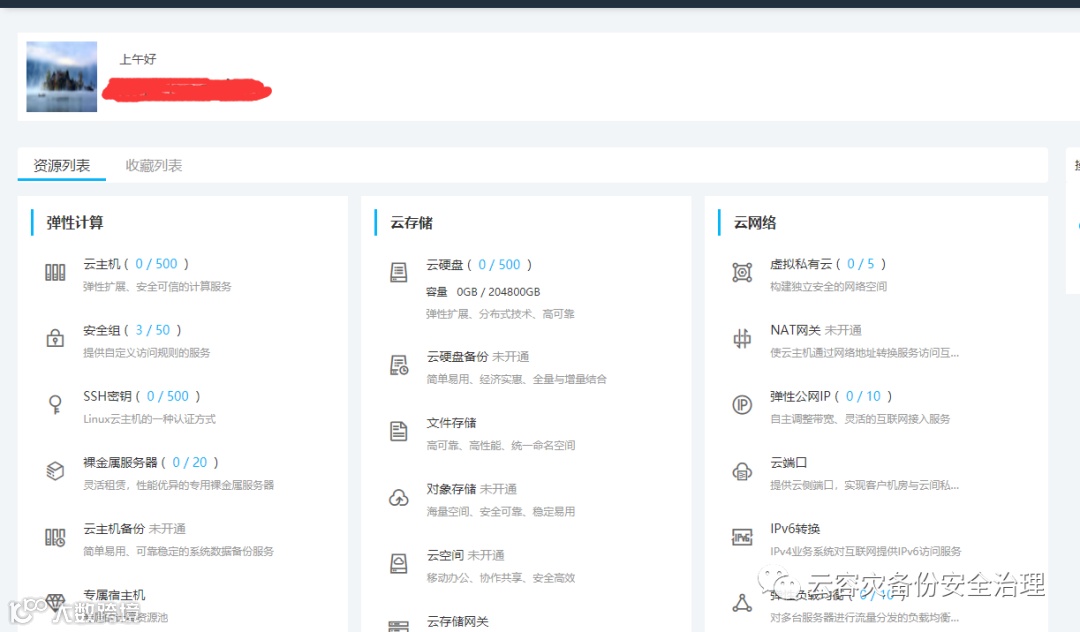Open the 专属宿主机 link
Image resolution: width=1080 pixels, height=632 pixels.
pos(114,594)
